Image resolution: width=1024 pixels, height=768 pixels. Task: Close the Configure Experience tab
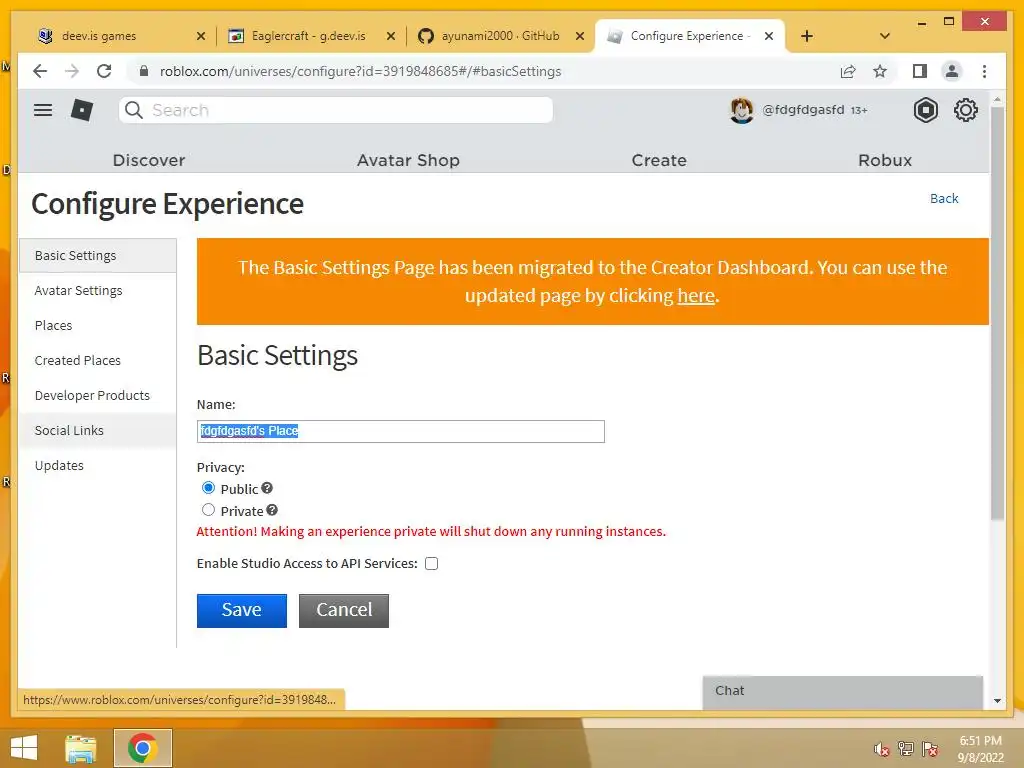click(769, 36)
